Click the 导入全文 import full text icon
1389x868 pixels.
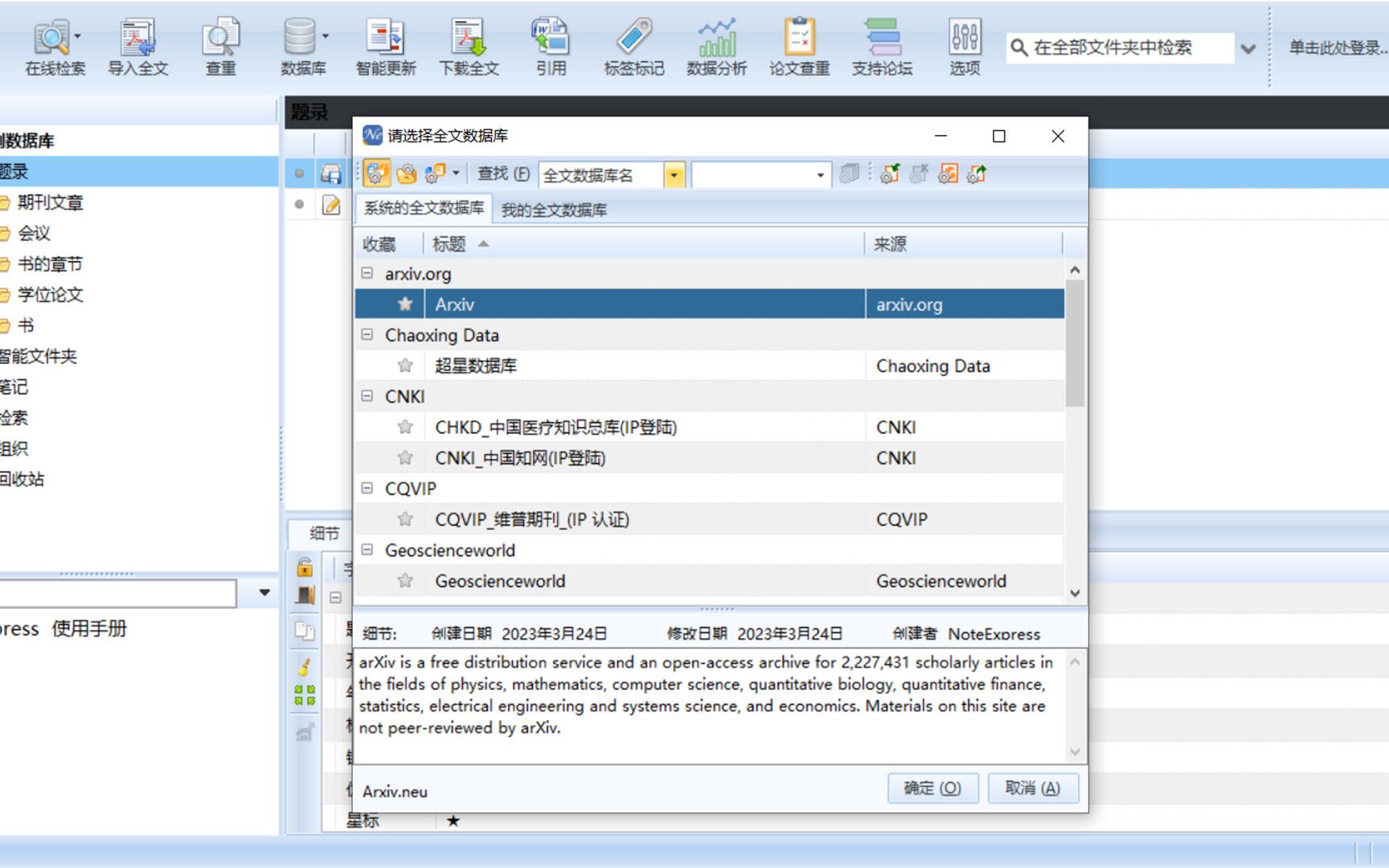point(137,47)
